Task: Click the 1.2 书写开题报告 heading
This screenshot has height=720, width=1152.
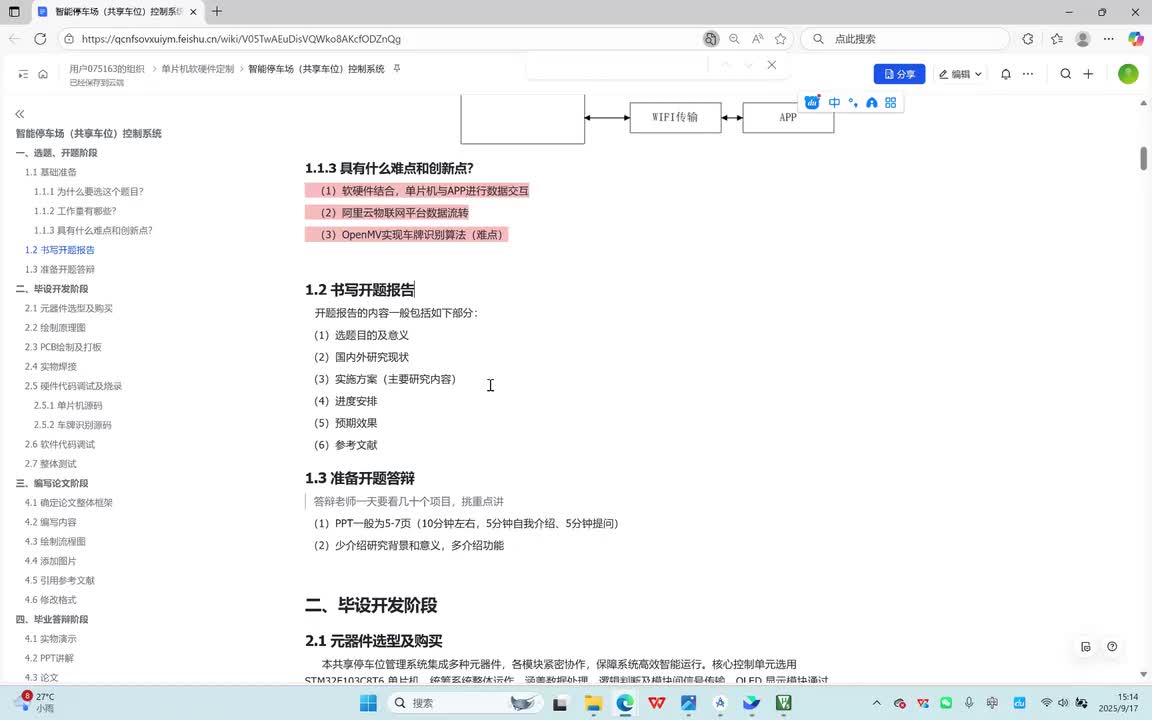Action: [360, 290]
